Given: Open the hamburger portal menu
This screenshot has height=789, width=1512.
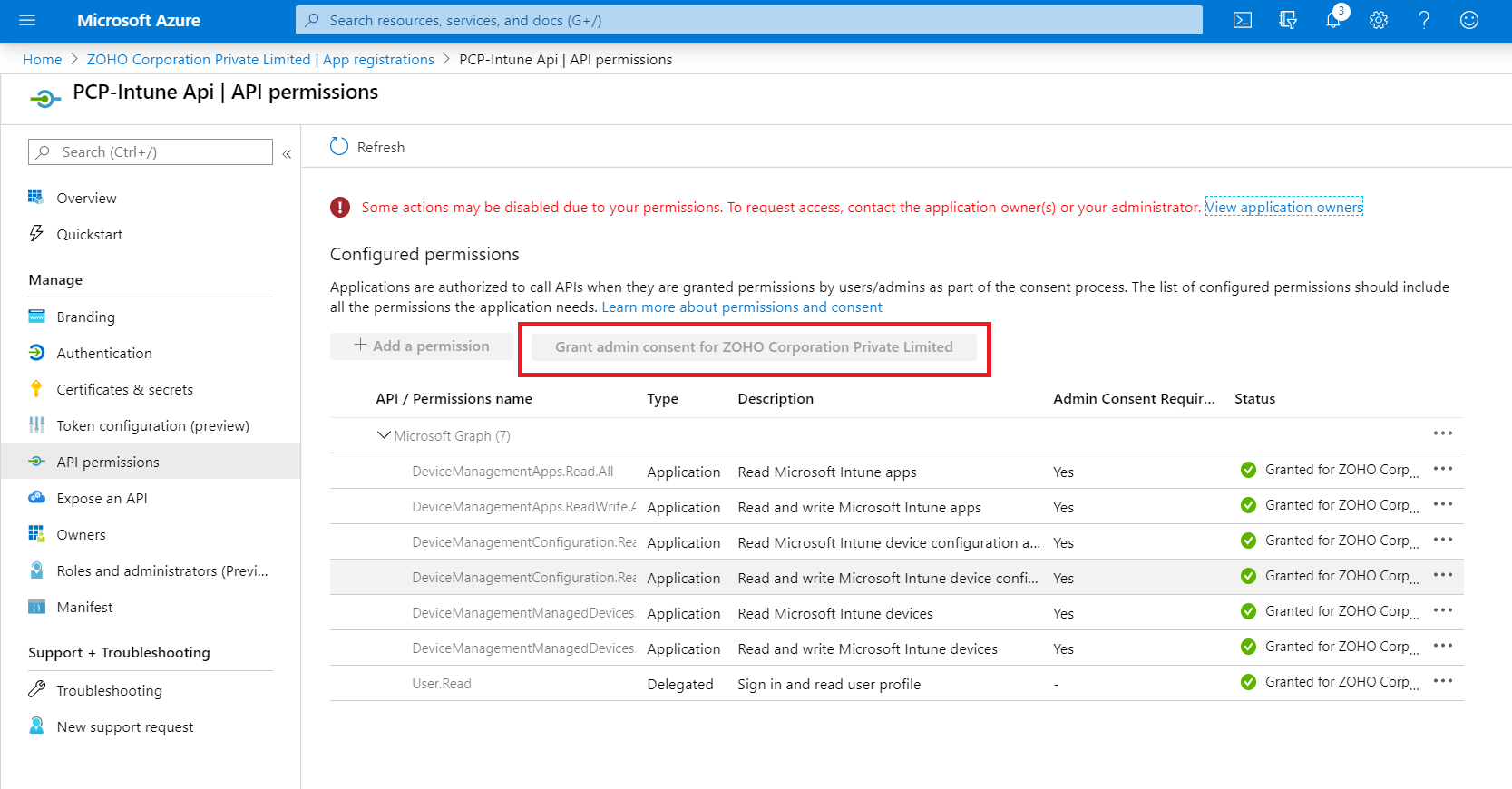Looking at the screenshot, I should pos(27,20).
